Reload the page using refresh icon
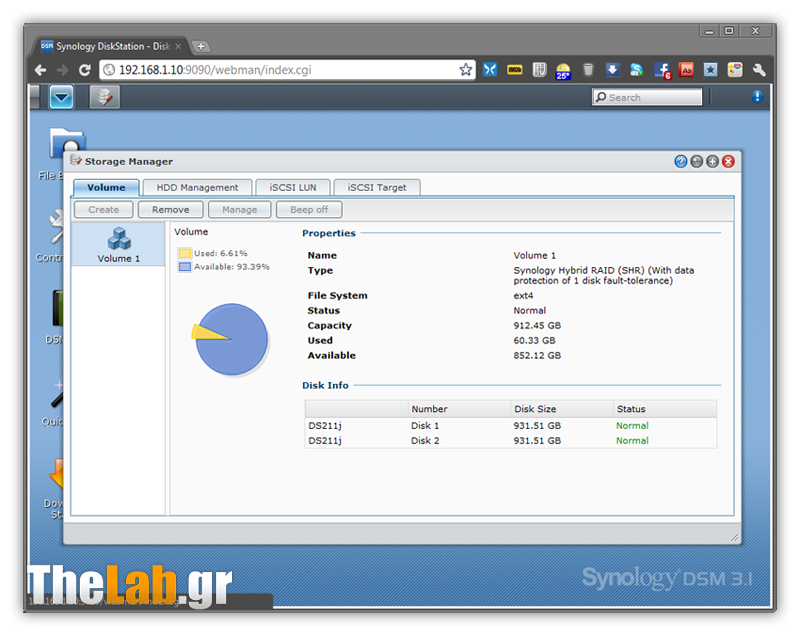 pyautogui.click(x=85, y=70)
